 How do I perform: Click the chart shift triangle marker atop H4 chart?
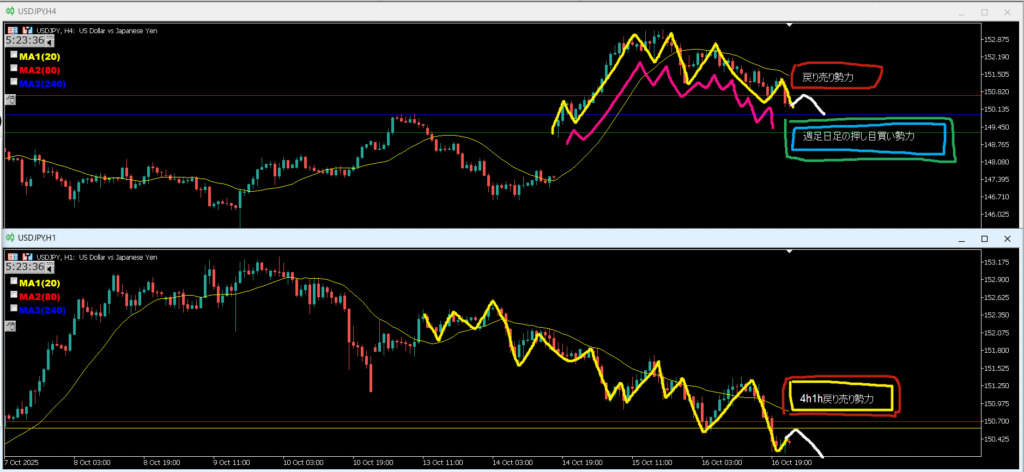pos(790,24)
